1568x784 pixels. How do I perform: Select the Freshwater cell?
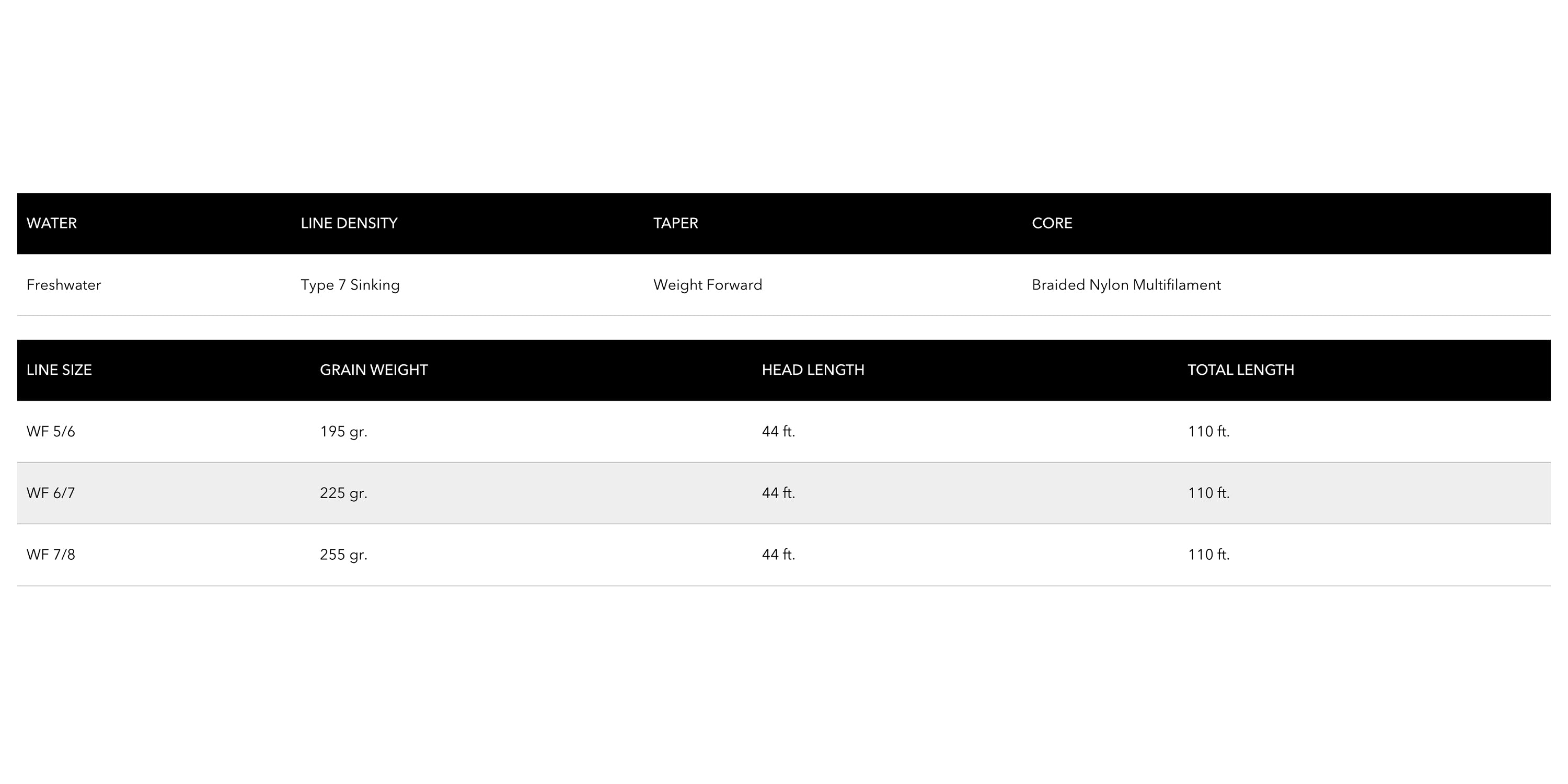[x=64, y=285]
